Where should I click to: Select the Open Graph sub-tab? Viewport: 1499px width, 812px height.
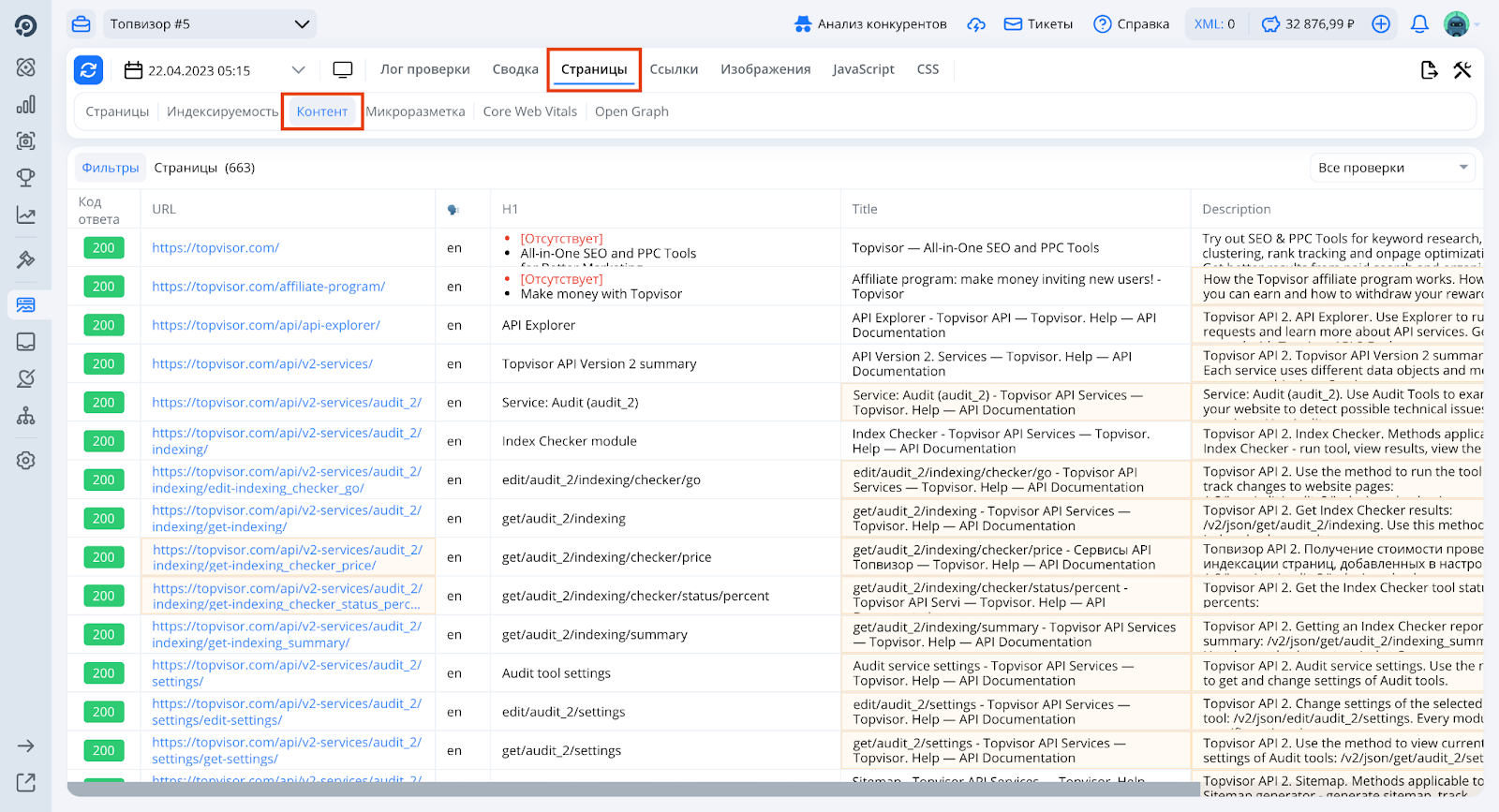631,111
